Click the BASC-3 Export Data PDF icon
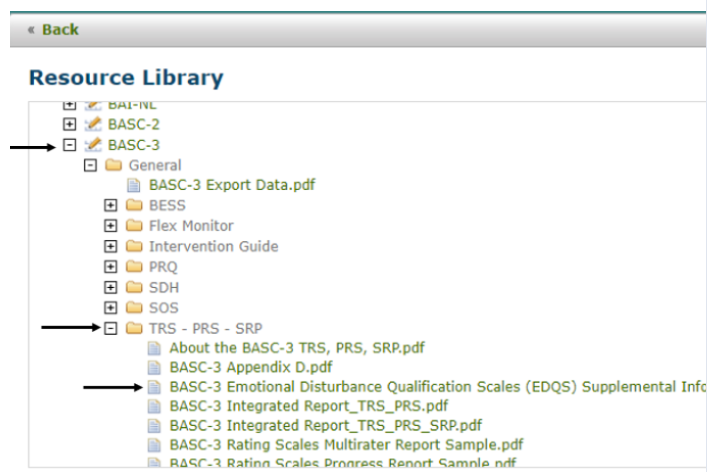Viewport: 710px width, 472px height. coord(134,185)
